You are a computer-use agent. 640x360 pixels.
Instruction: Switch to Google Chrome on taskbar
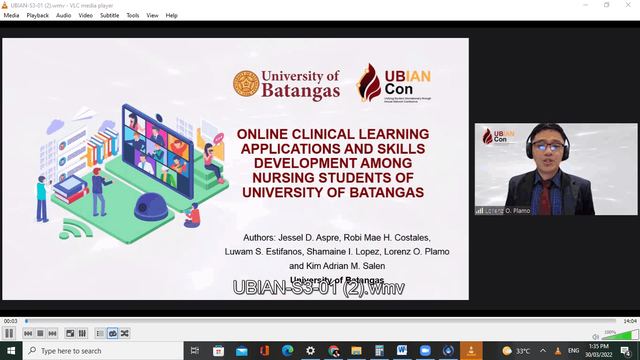click(x=333, y=351)
